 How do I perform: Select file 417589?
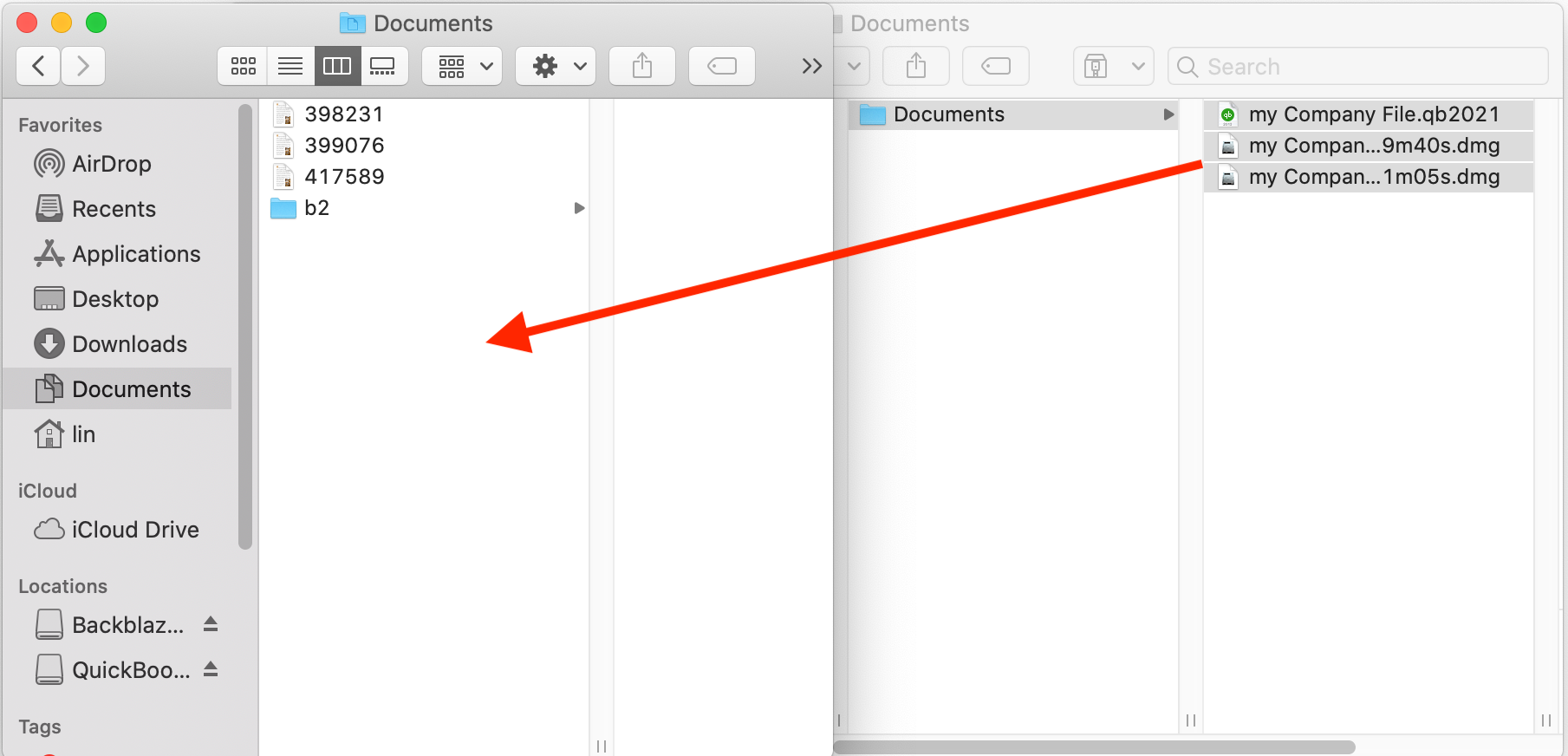point(425,177)
